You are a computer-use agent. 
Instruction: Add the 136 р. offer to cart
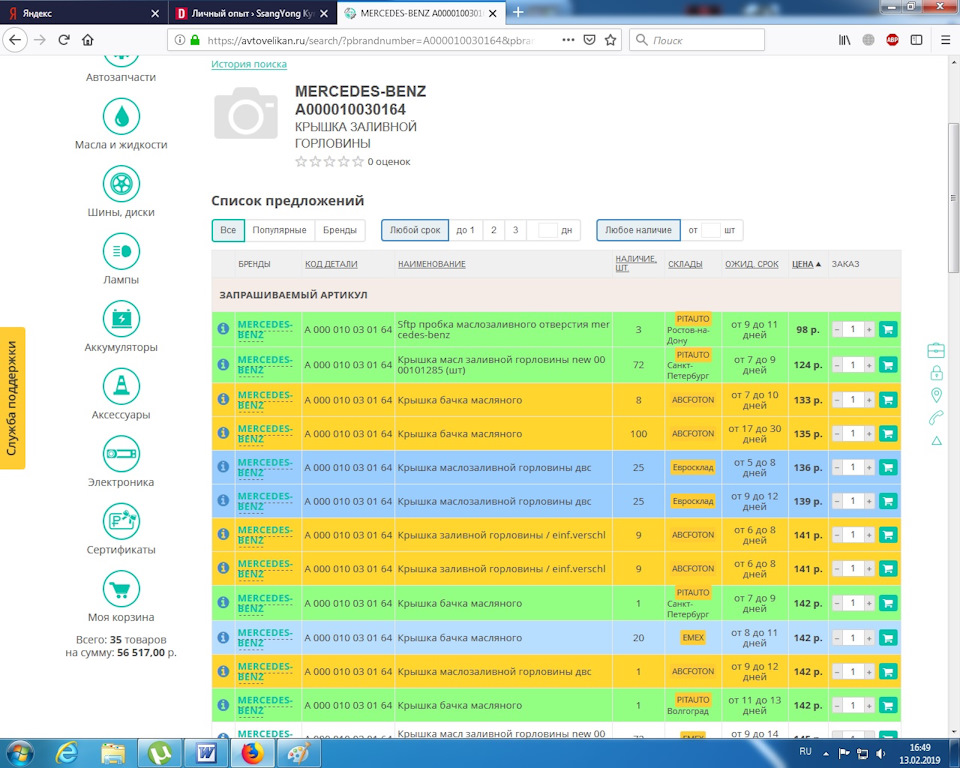click(x=888, y=467)
